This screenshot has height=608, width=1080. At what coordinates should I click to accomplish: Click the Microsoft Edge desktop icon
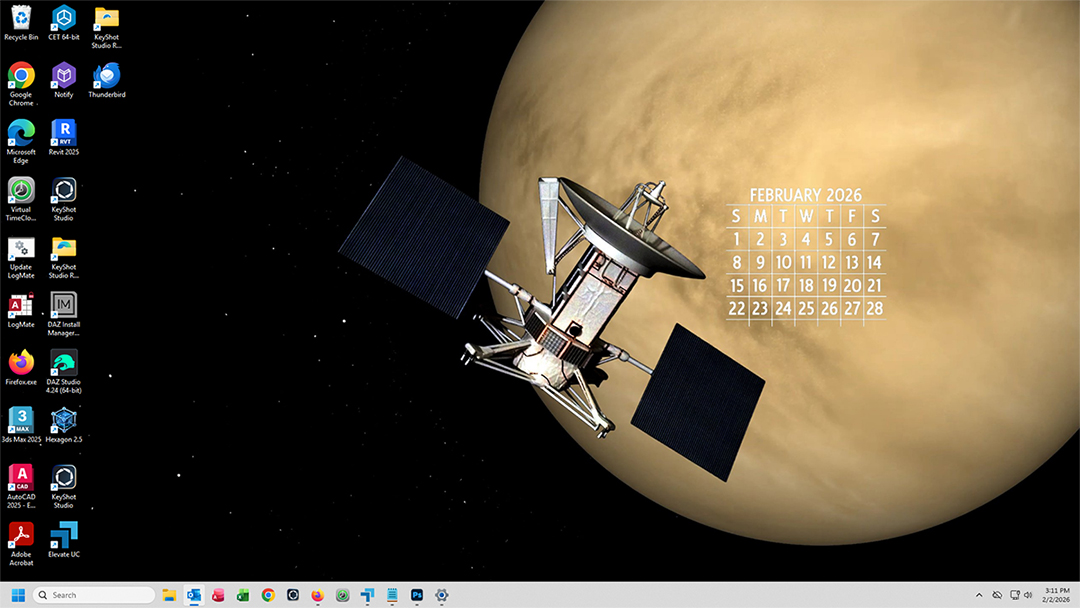(x=21, y=133)
